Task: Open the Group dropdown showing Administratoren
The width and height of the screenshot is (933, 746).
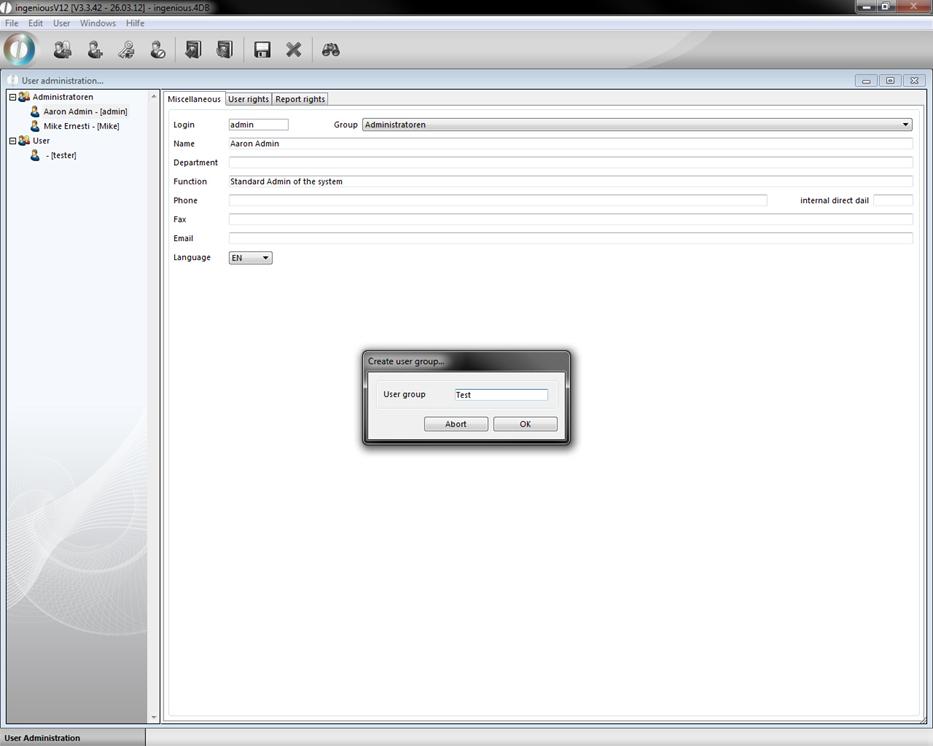Action: point(905,125)
